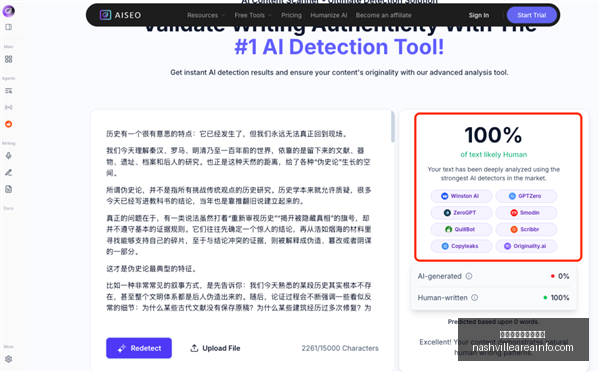Click the info icon next to AI-generated
Viewport: 600px width, 372px height.
point(469,276)
